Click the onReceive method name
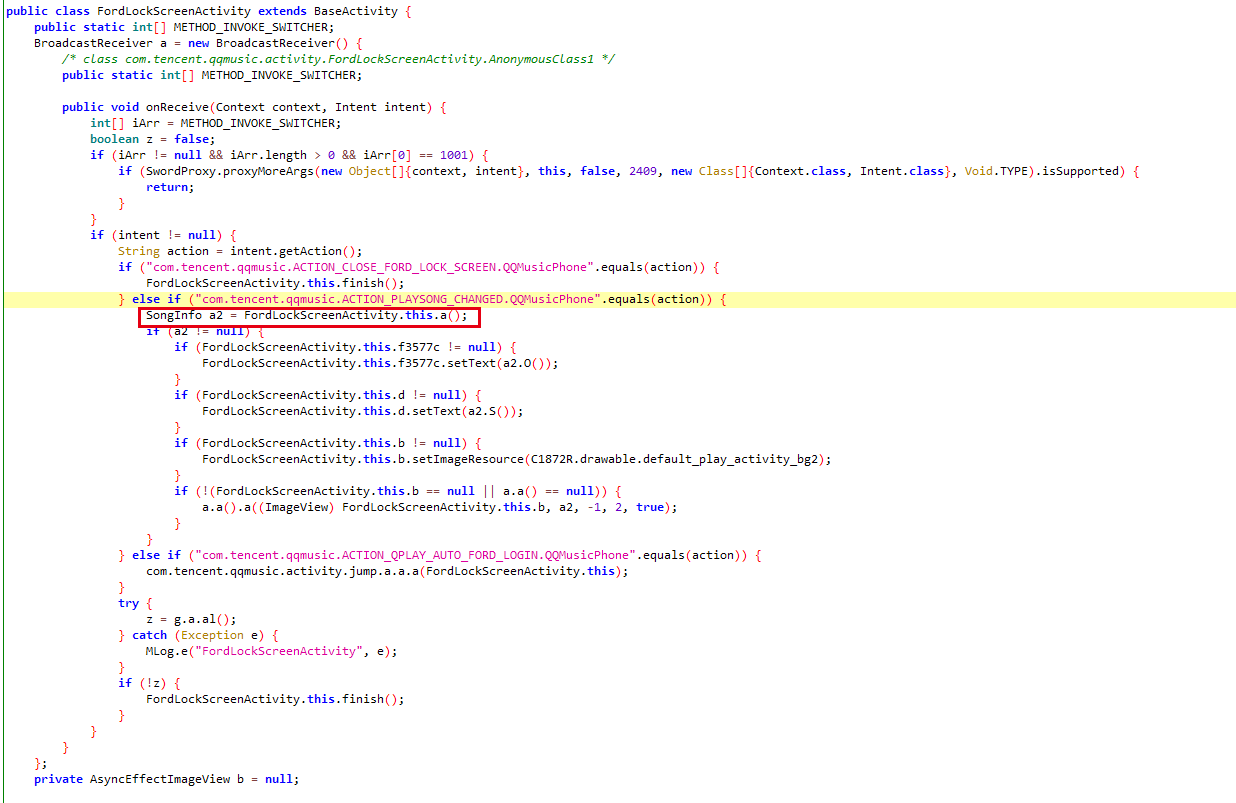Viewport: 1236px width, 803px height. coord(177,107)
